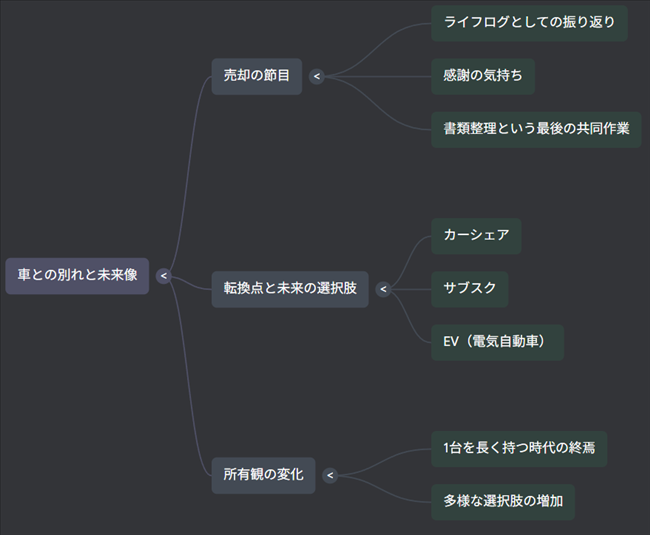The height and width of the screenshot is (535, 650).
Task: Select the 所有観の変化 node
Action: click(x=263, y=475)
